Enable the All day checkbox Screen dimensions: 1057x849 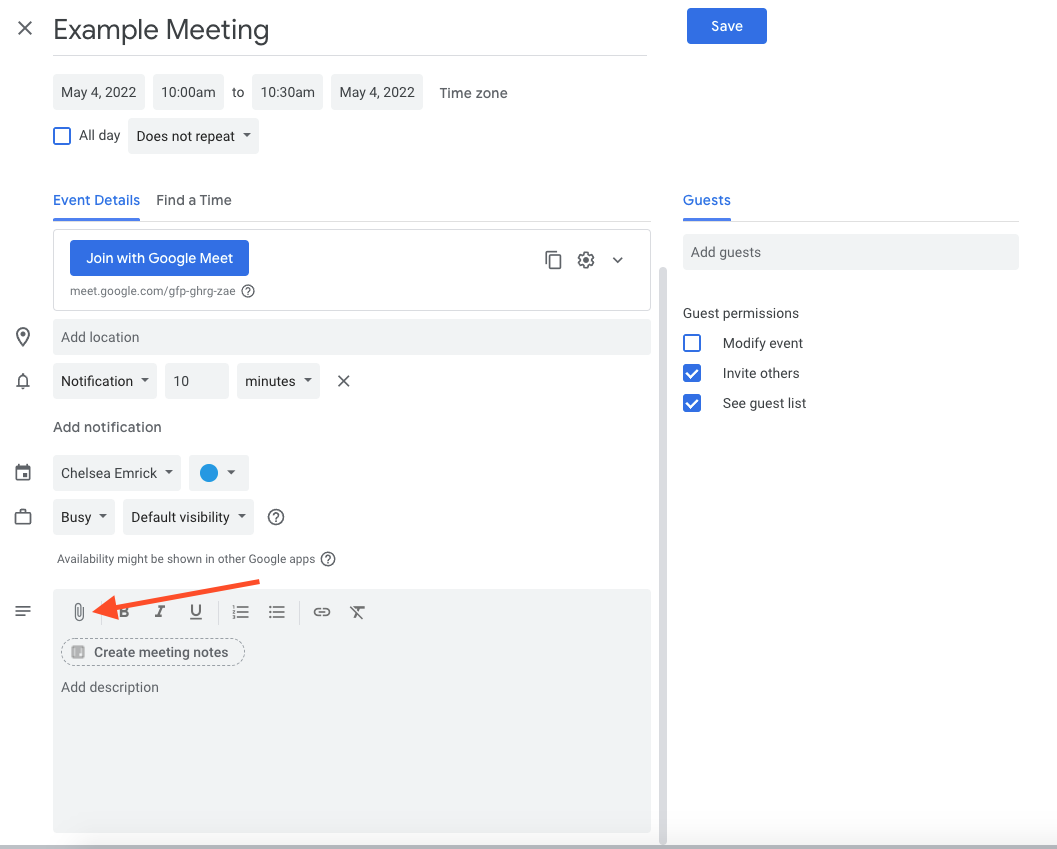(x=61, y=135)
